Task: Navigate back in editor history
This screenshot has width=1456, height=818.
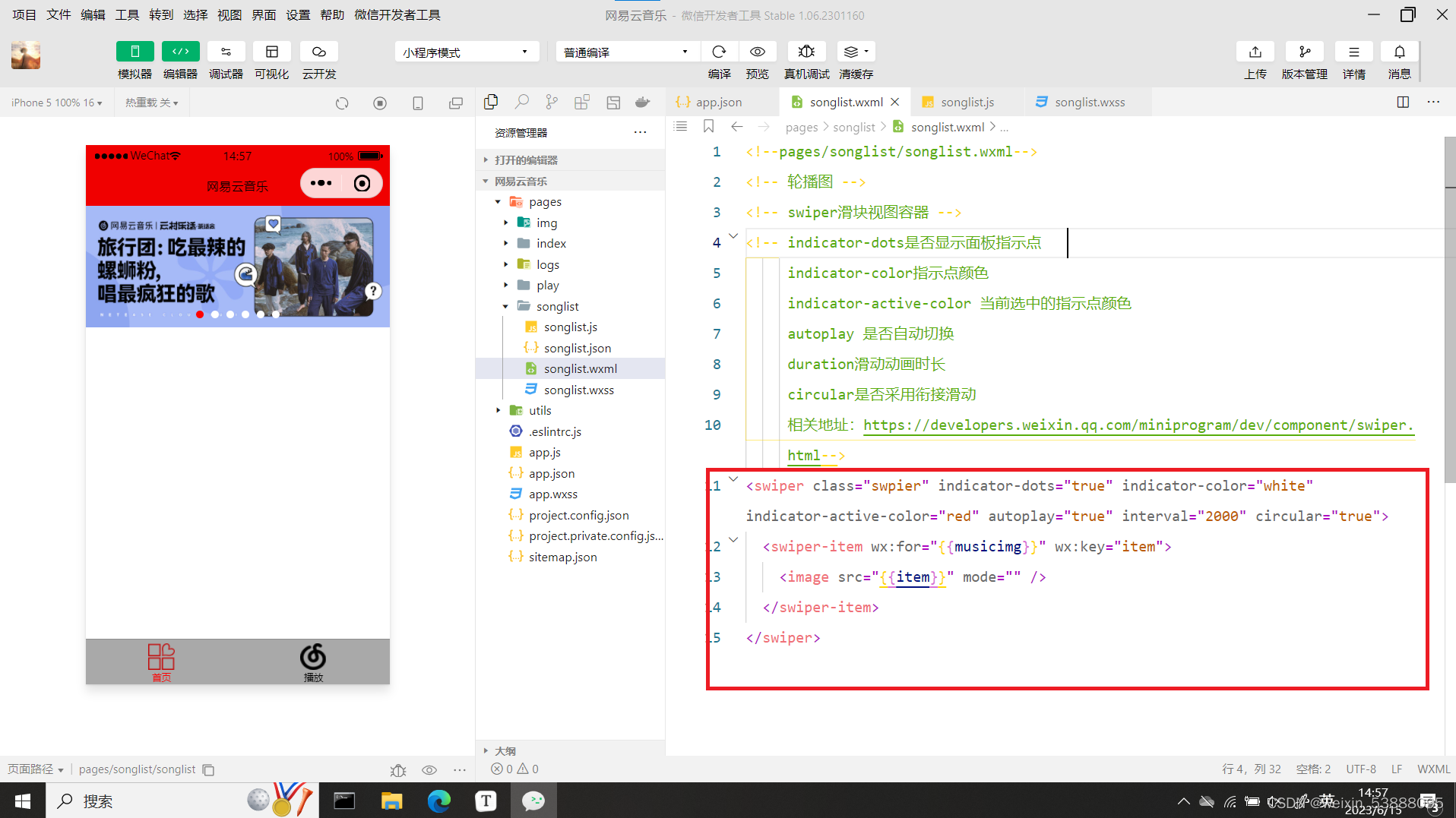Action: [736, 126]
